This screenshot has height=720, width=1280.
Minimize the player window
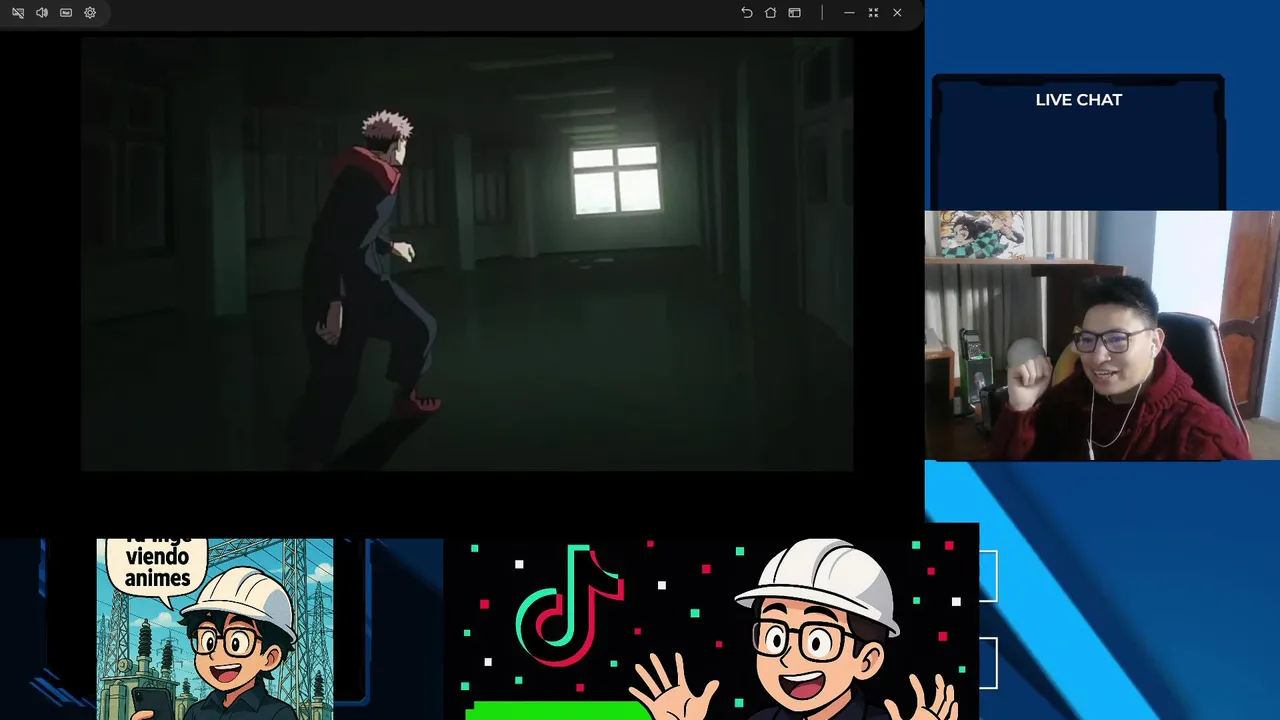tap(849, 13)
